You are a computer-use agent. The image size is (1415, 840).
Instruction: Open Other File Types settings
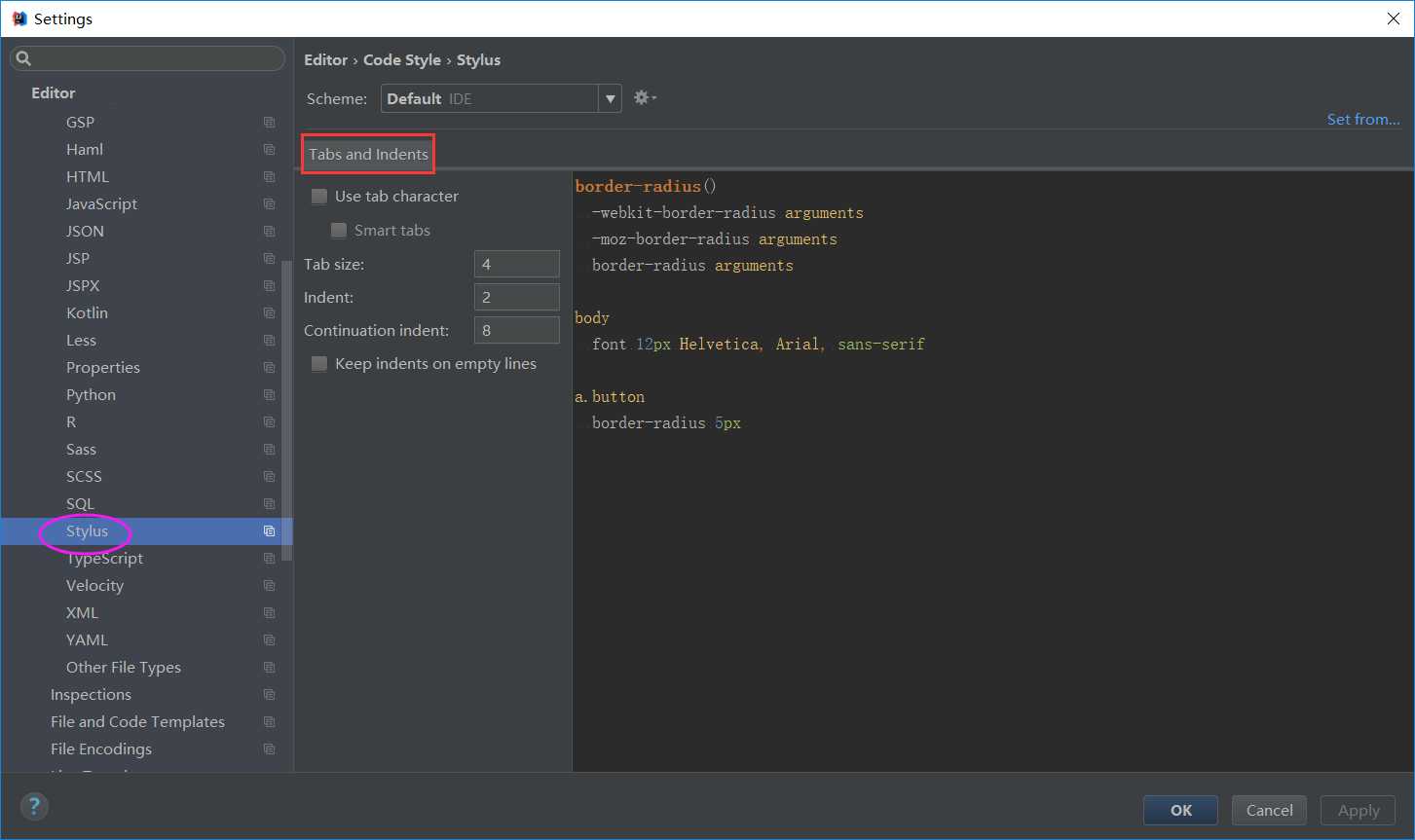tap(124, 668)
